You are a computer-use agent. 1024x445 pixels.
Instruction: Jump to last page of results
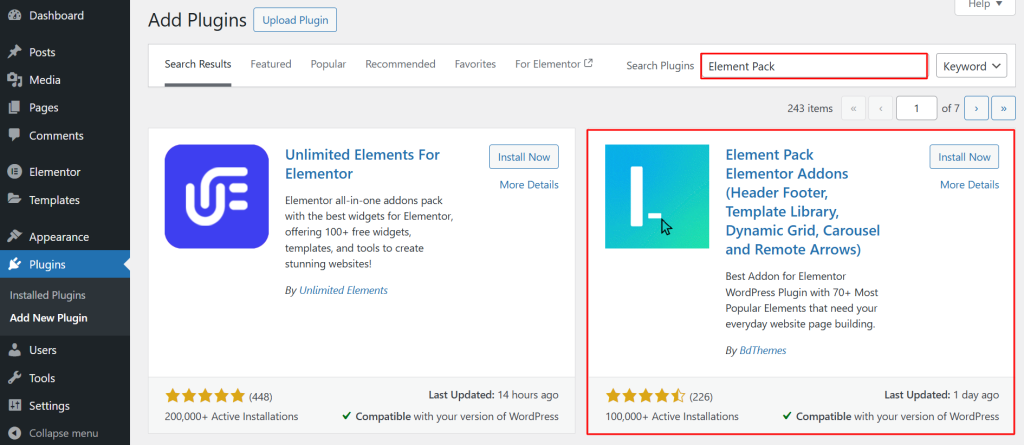[x=1003, y=108]
